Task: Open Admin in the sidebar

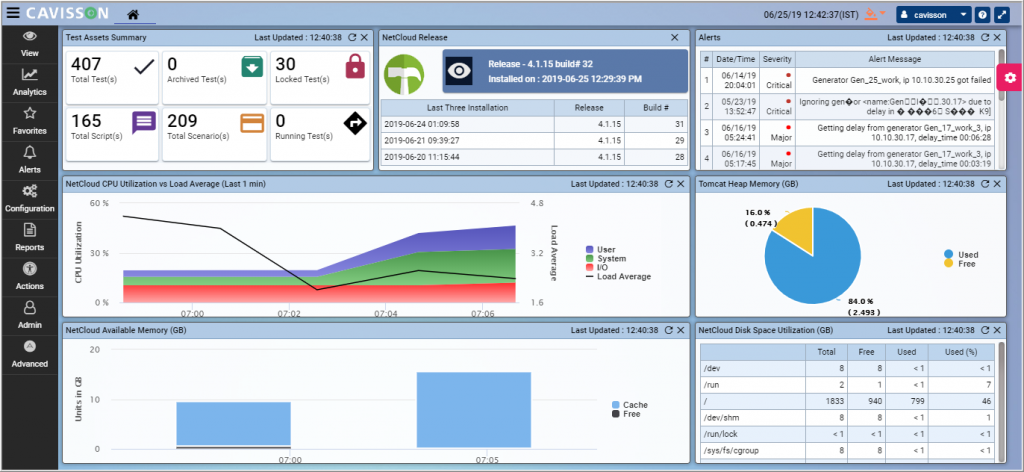Action: [29, 315]
